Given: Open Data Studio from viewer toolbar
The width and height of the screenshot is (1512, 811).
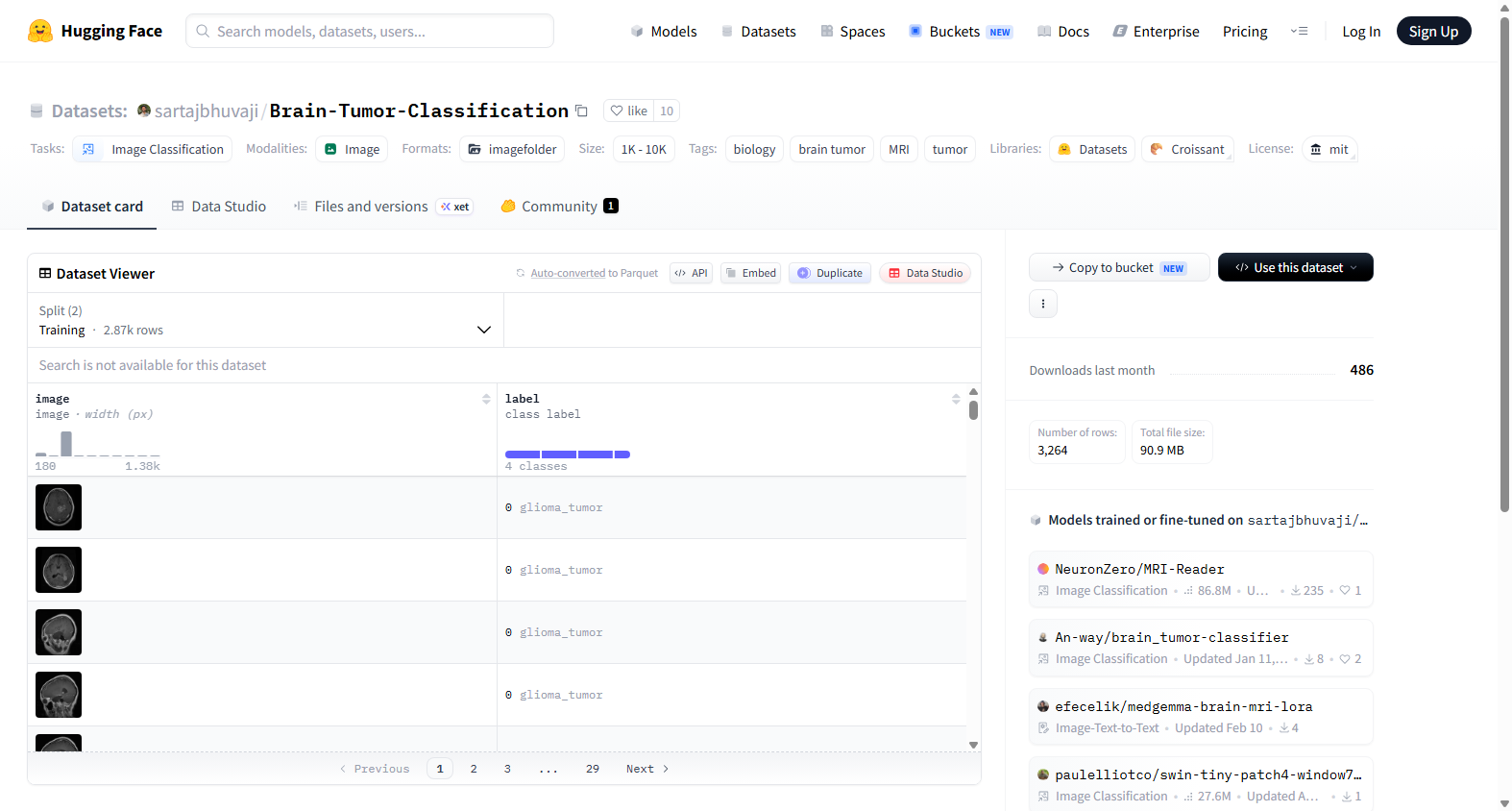Looking at the screenshot, I should [x=925, y=273].
